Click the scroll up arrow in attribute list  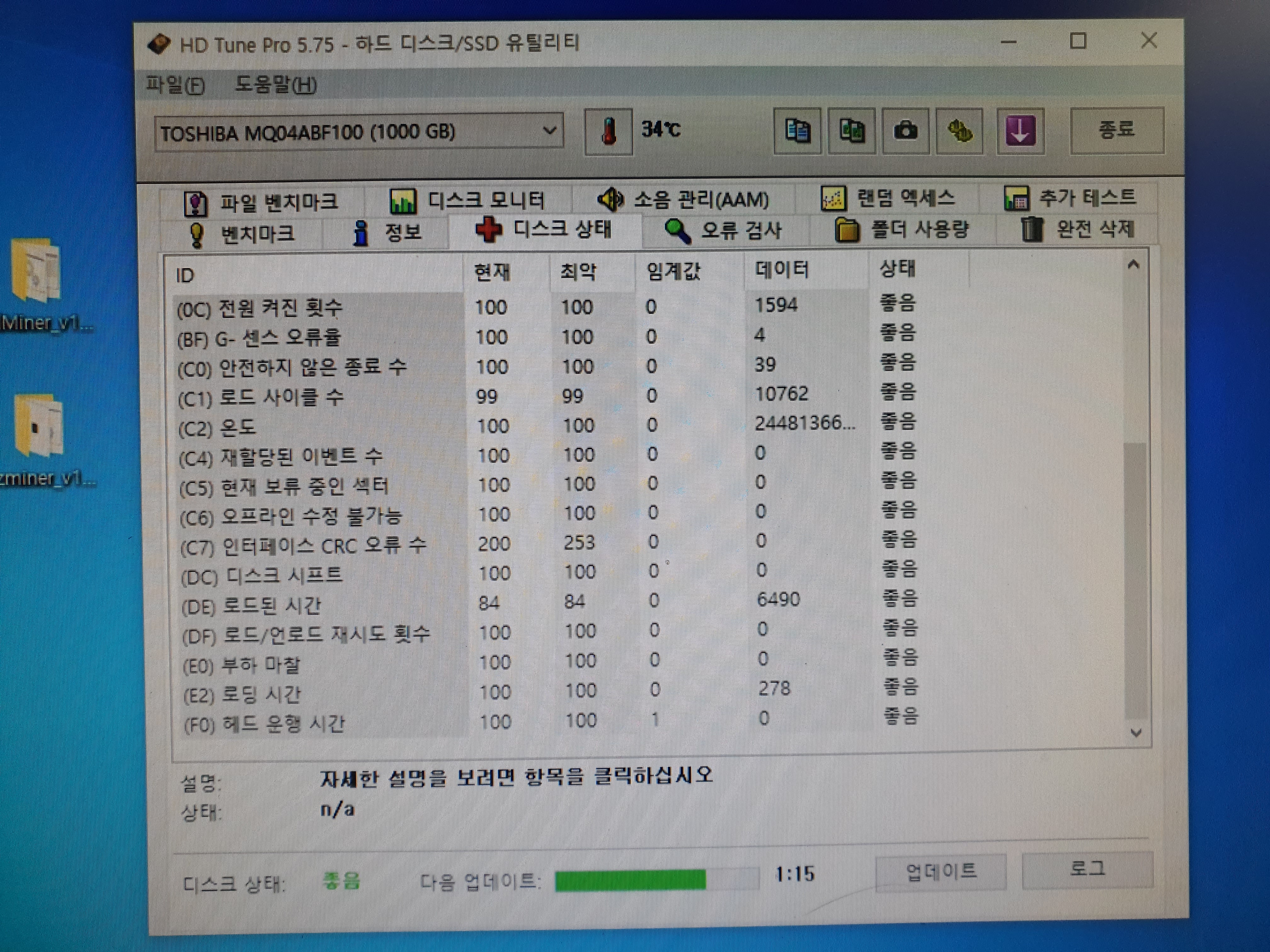[1133, 265]
